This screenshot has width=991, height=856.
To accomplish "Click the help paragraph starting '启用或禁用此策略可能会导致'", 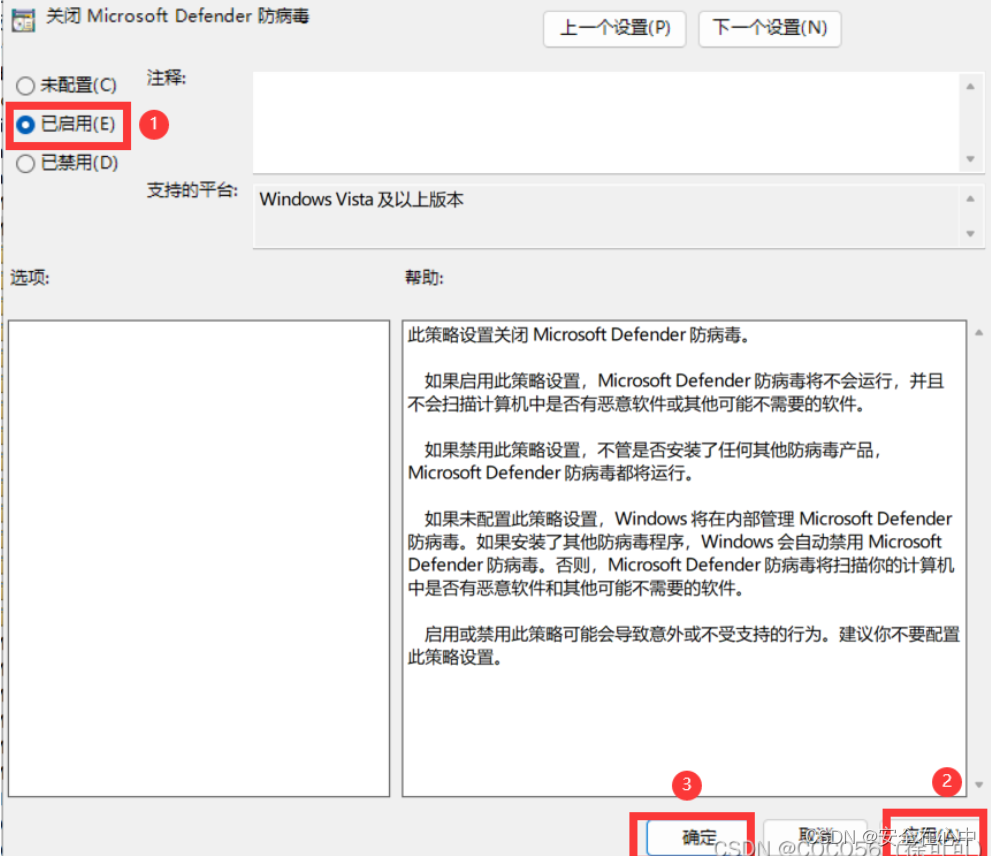I will pos(684,645).
